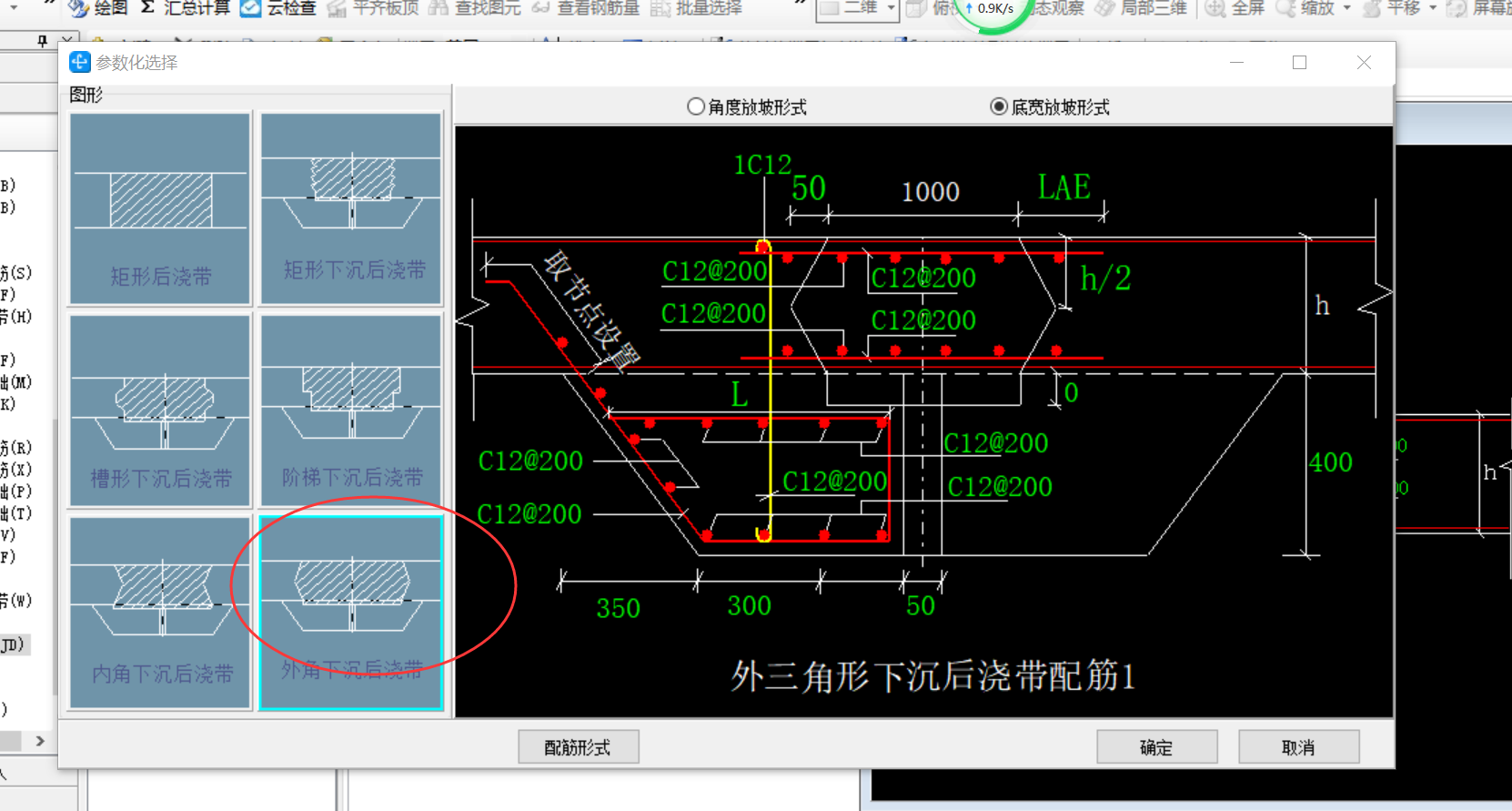The image size is (1512, 811).
Task: Click the white 1000 dimension text
Action: [x=931, y=192]
